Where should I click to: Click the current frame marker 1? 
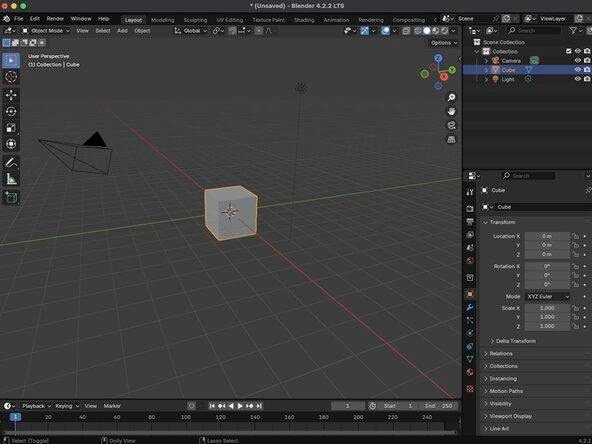(15, 417)
